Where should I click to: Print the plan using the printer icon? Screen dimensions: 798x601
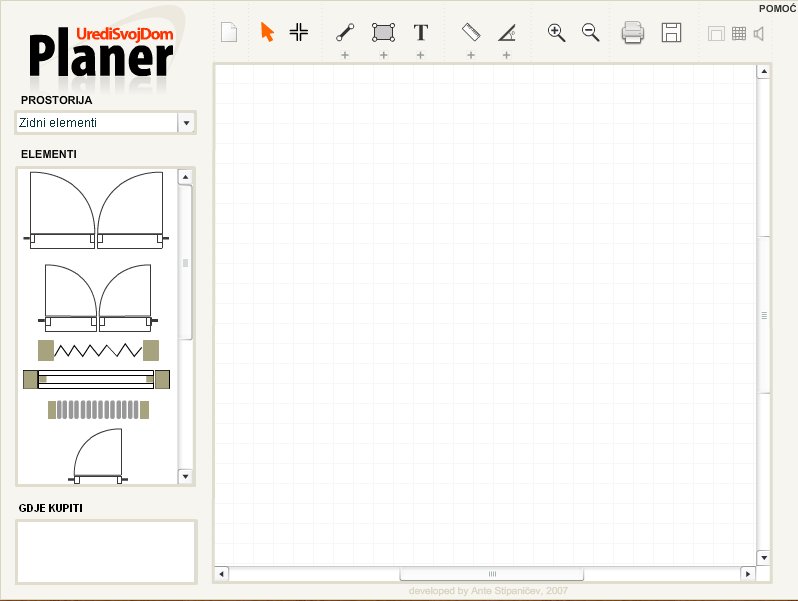pyautogui.click(x=633, y=32)
